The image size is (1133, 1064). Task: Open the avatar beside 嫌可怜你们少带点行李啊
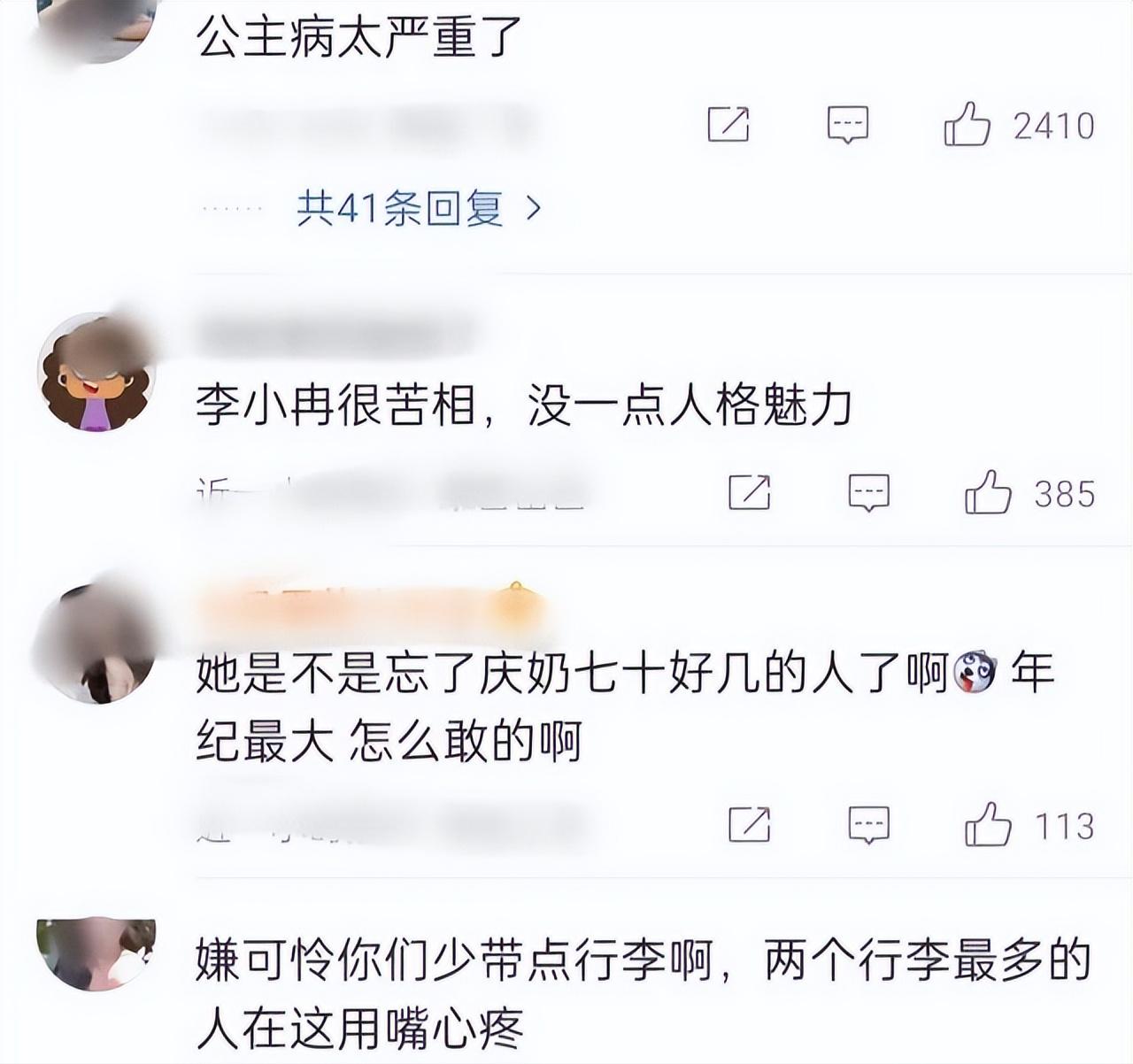coord(96,953)
